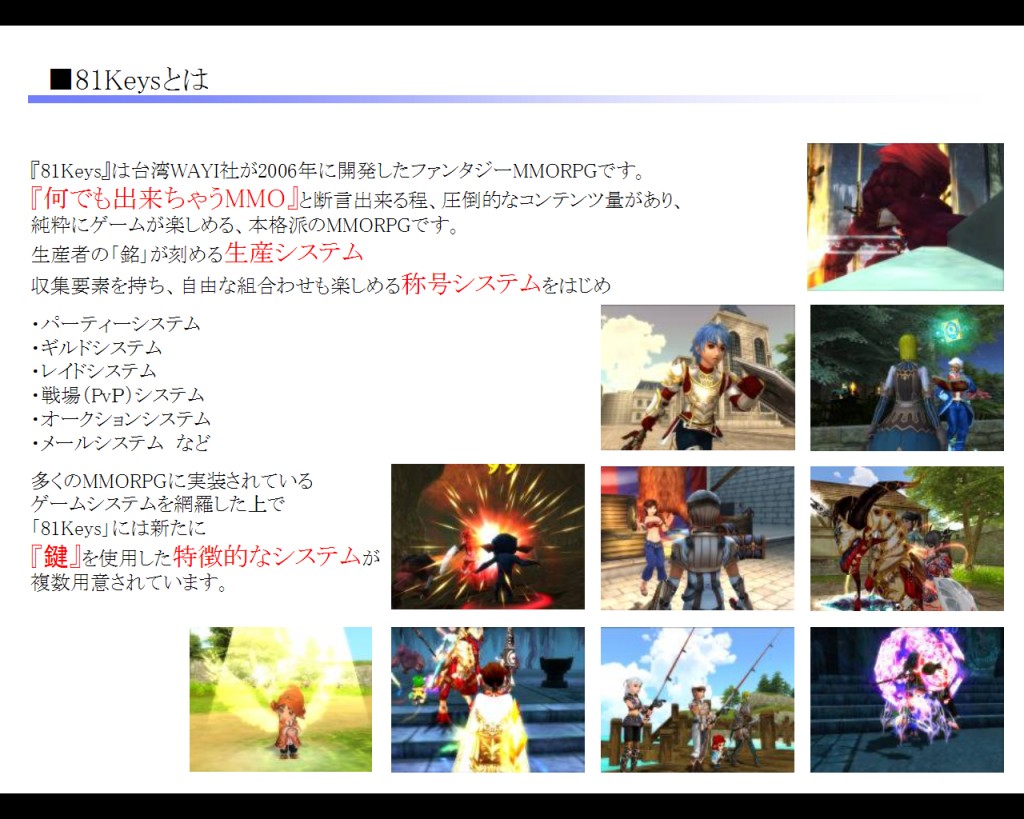This screenshot has height=819, width=1024.
Task: Click the red creature screenshot thumbnail
Action: [x=905, y=216]
